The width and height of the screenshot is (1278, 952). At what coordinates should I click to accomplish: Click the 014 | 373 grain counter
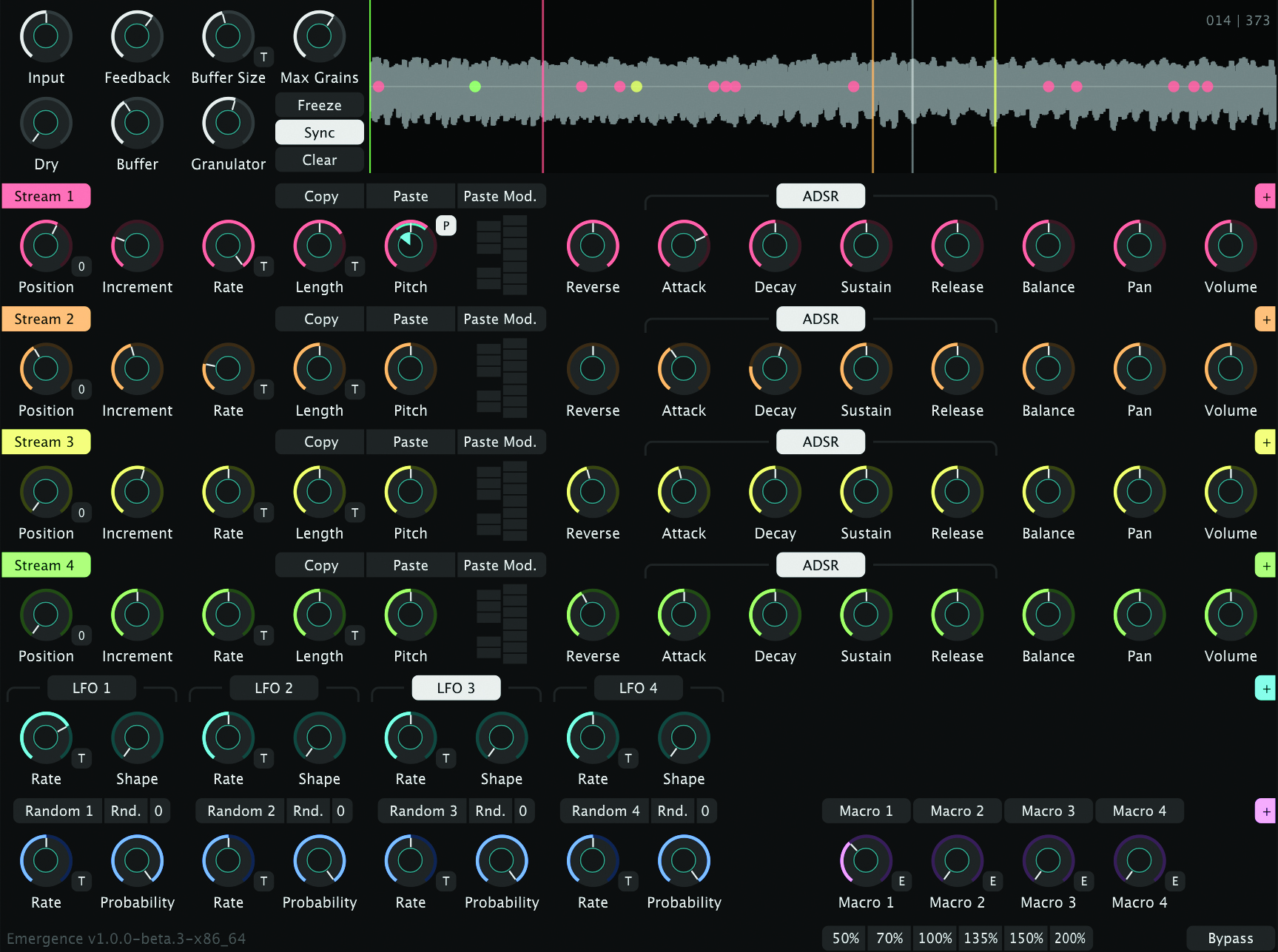tap(1237, 21)
